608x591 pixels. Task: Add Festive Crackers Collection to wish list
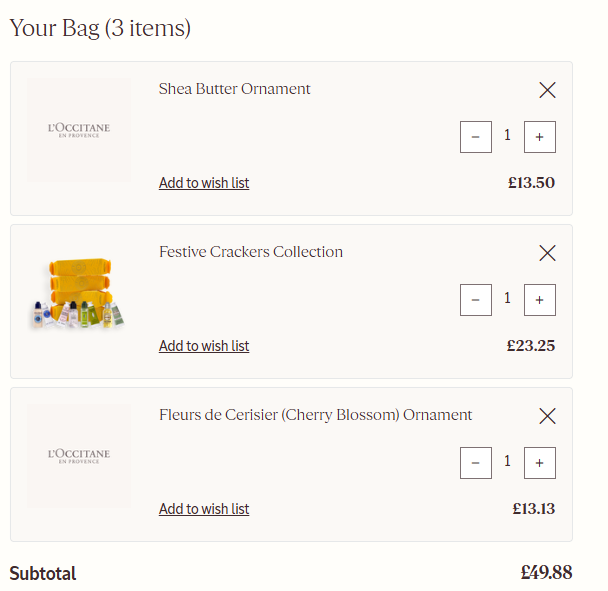click(204, 346)
